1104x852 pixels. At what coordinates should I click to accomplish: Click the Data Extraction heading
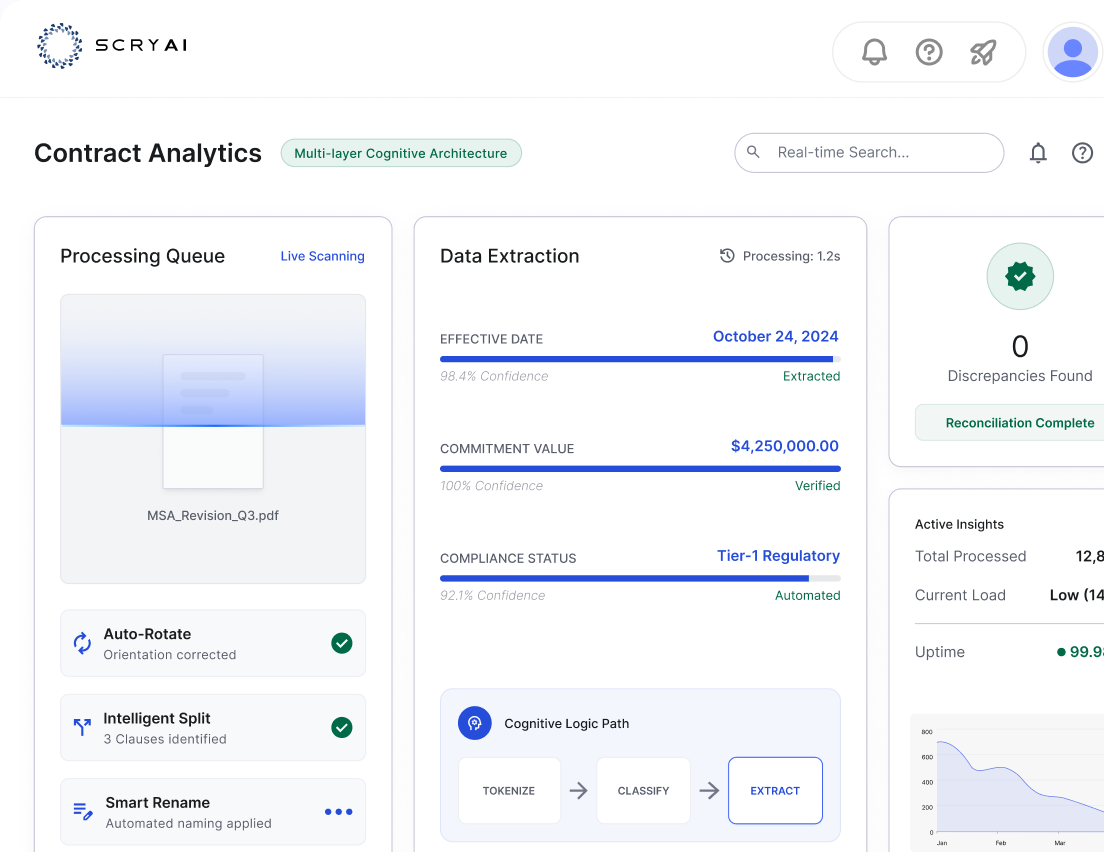click(510, 256)
